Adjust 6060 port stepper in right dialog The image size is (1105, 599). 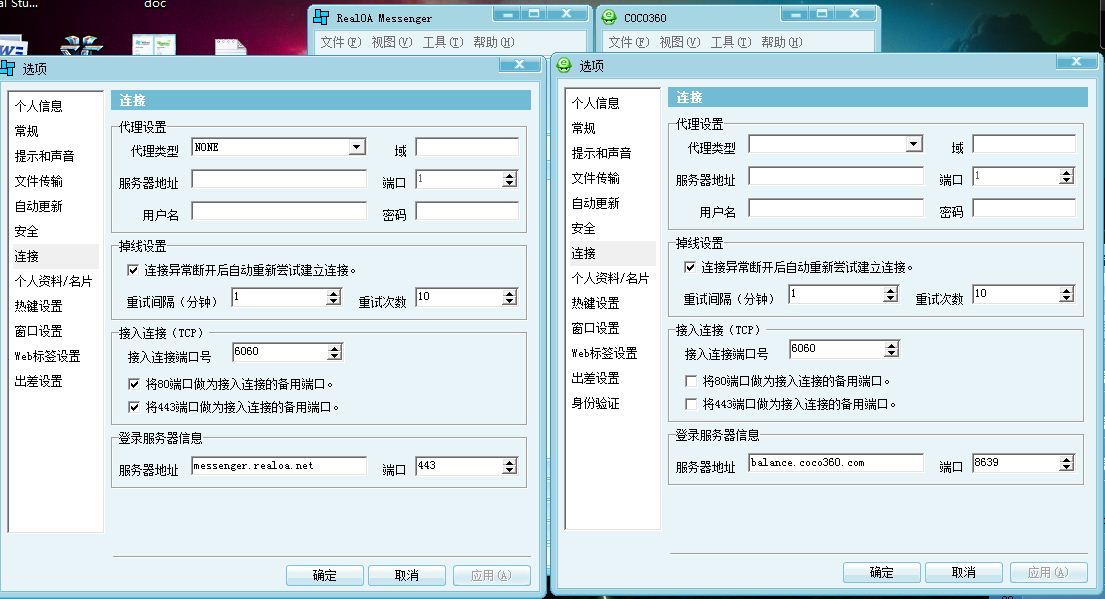click(x=891, y=349)
